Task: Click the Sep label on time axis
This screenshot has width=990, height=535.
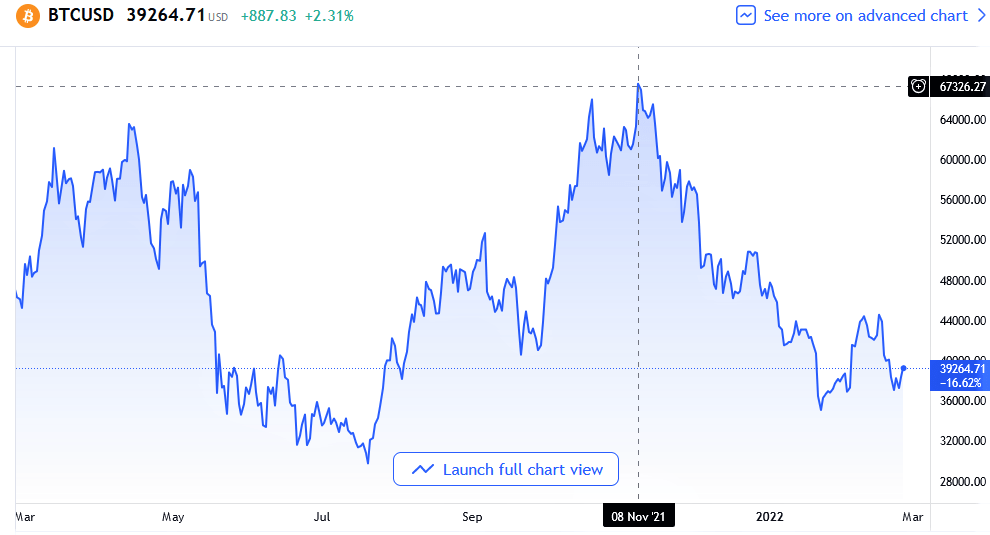Action: pyautogui.click(x=472, y=517)
